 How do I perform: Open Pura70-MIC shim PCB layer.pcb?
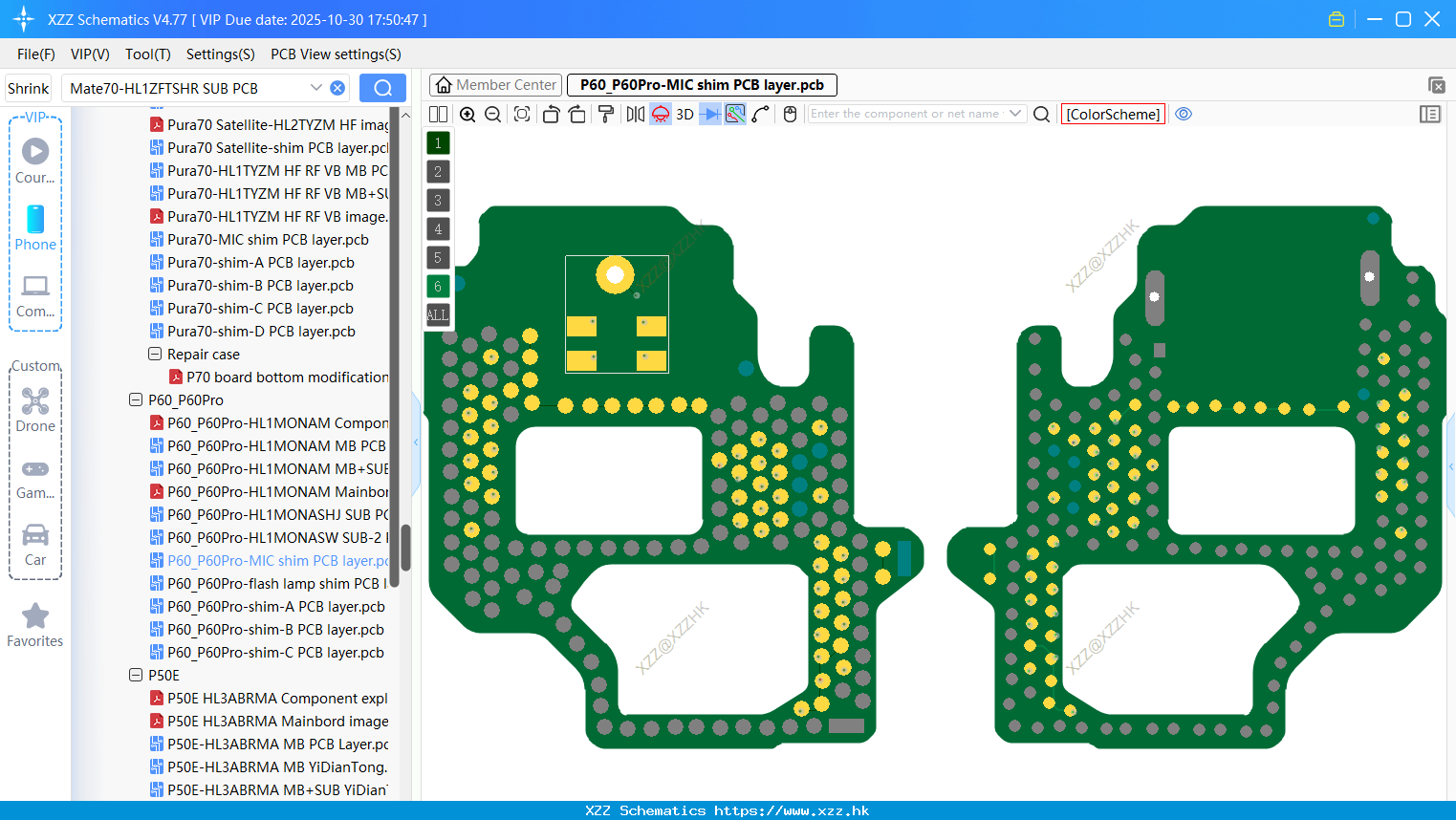coord(259,239)
